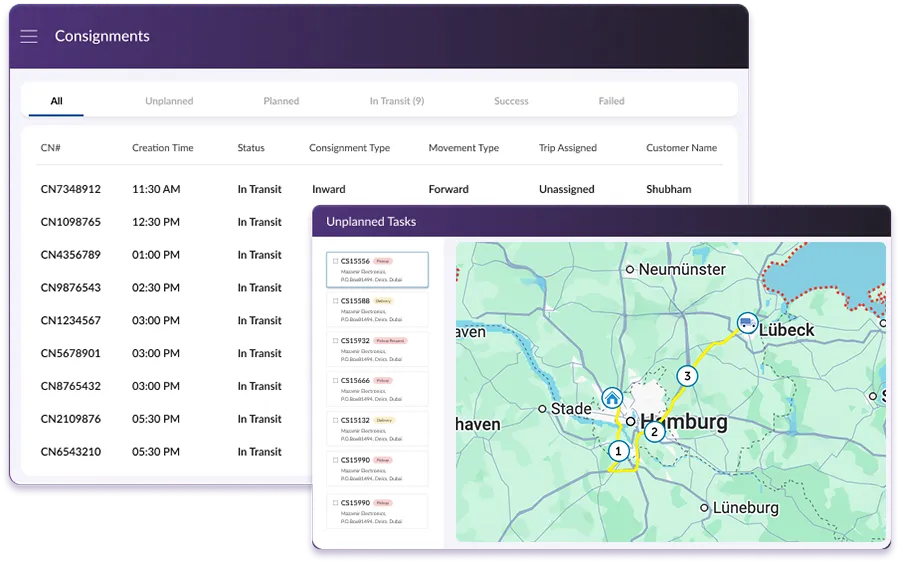Select route stop marker 1 on the map
The image size is (900, 563).
(618, 451)
